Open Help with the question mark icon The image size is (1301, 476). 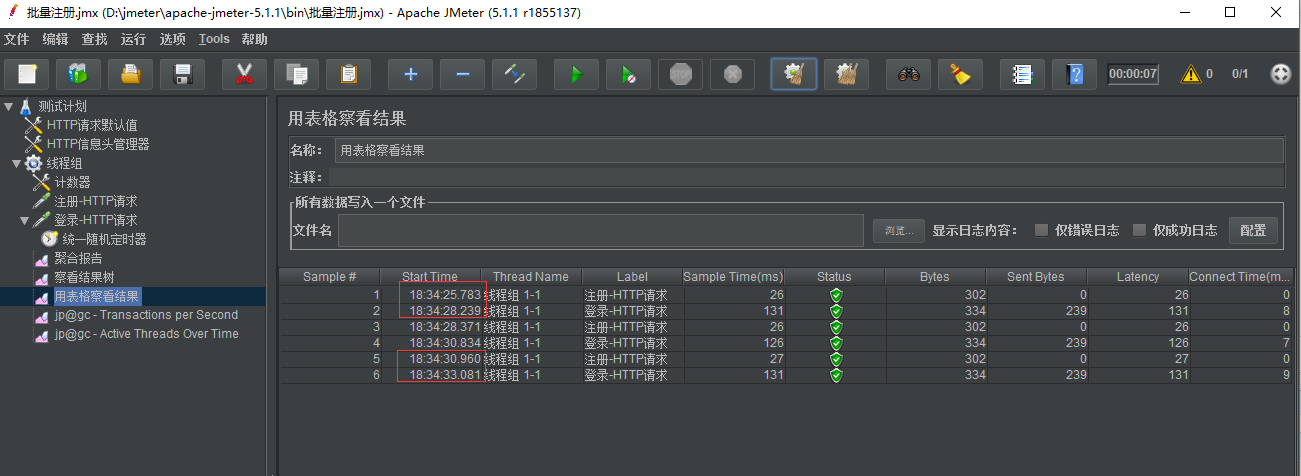click(1074, 74)
